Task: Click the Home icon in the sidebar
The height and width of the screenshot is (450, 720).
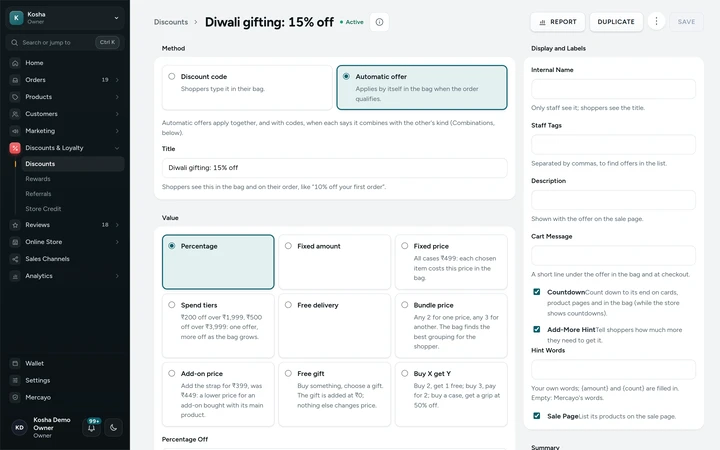Action: click(x=15, y=63)
